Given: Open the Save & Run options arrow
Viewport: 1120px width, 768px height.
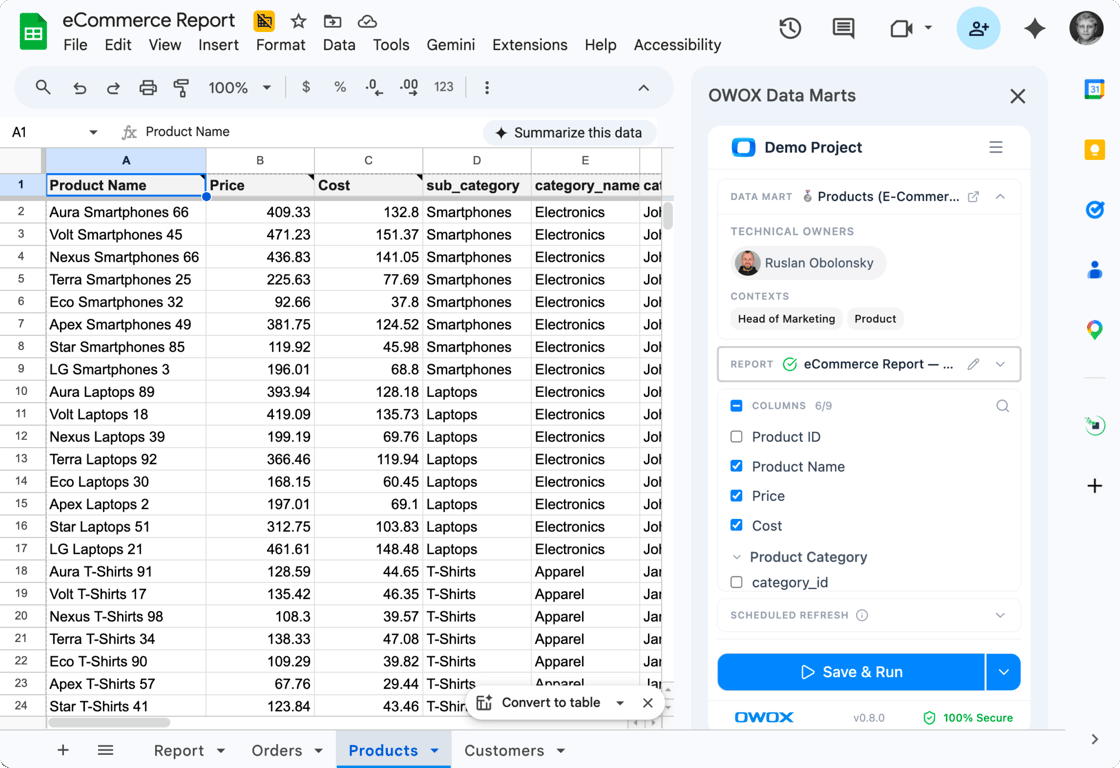Looking at the screenshot, I should [1004, 672].
